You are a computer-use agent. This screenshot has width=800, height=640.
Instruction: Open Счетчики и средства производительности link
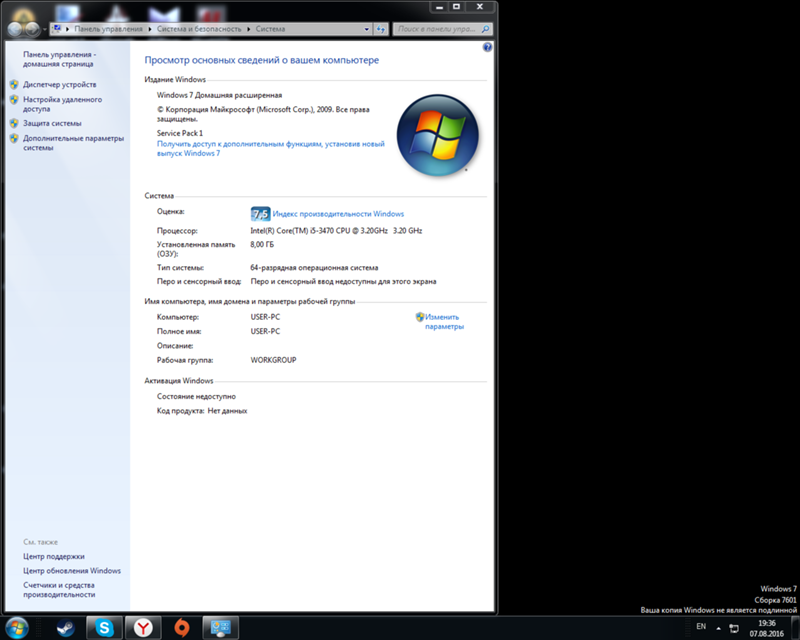pos(59,589)
